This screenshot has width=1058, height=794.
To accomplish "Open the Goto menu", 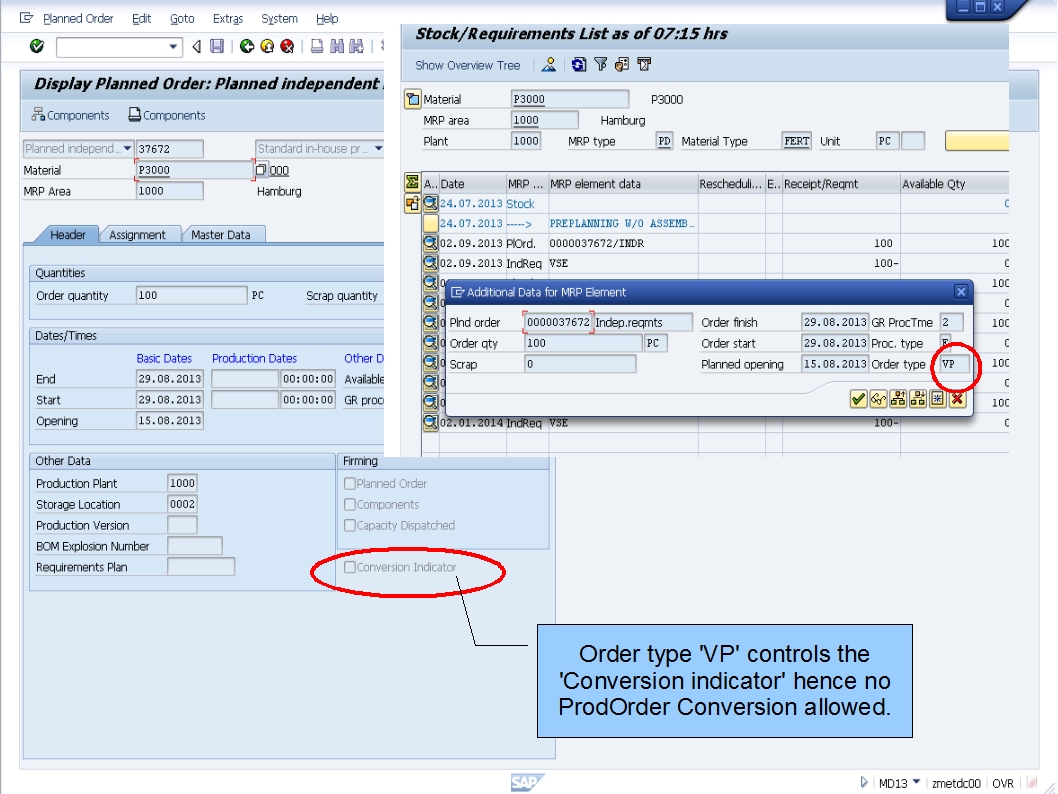I will tap(182, 17).
